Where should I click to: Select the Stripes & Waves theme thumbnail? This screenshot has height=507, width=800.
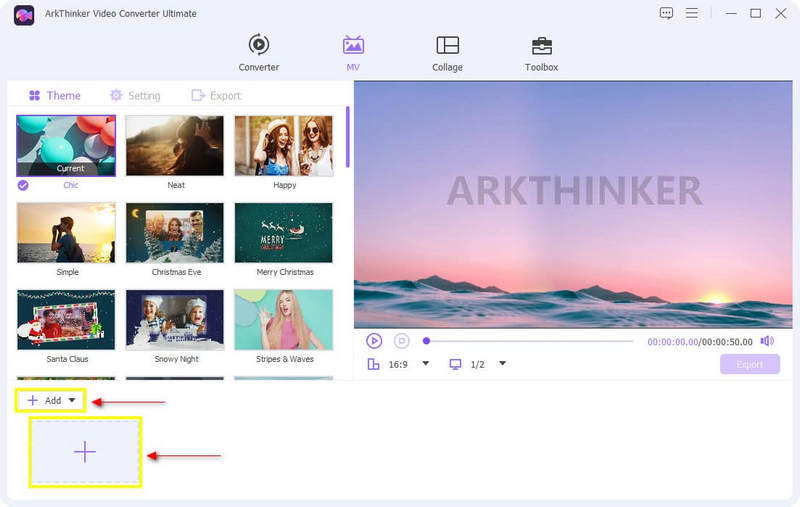[x=284, y=320]
